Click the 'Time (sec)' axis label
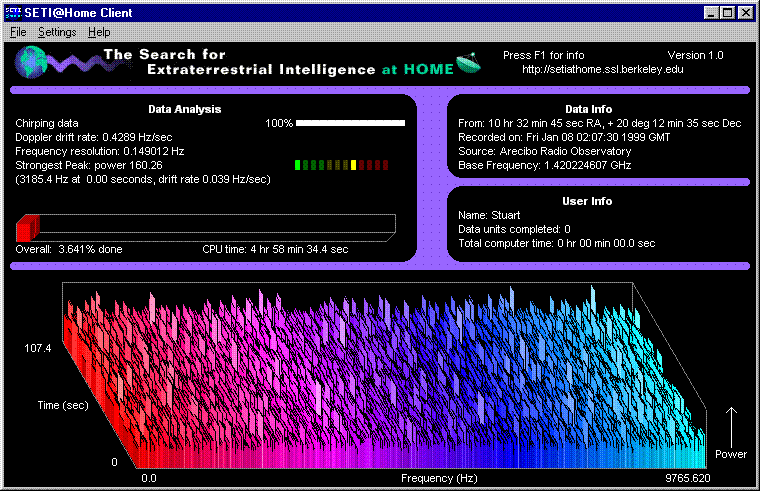This screenshot has height=491, width=760. click(x=63, y=405)
